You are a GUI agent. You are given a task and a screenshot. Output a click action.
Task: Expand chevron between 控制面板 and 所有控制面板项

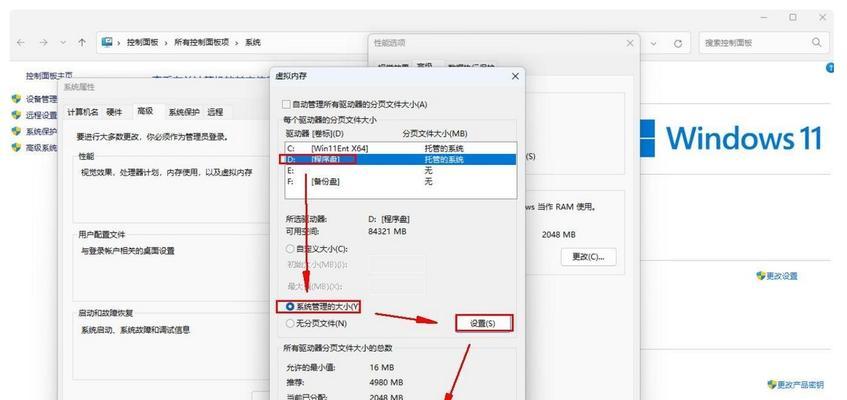click(166, 42)
